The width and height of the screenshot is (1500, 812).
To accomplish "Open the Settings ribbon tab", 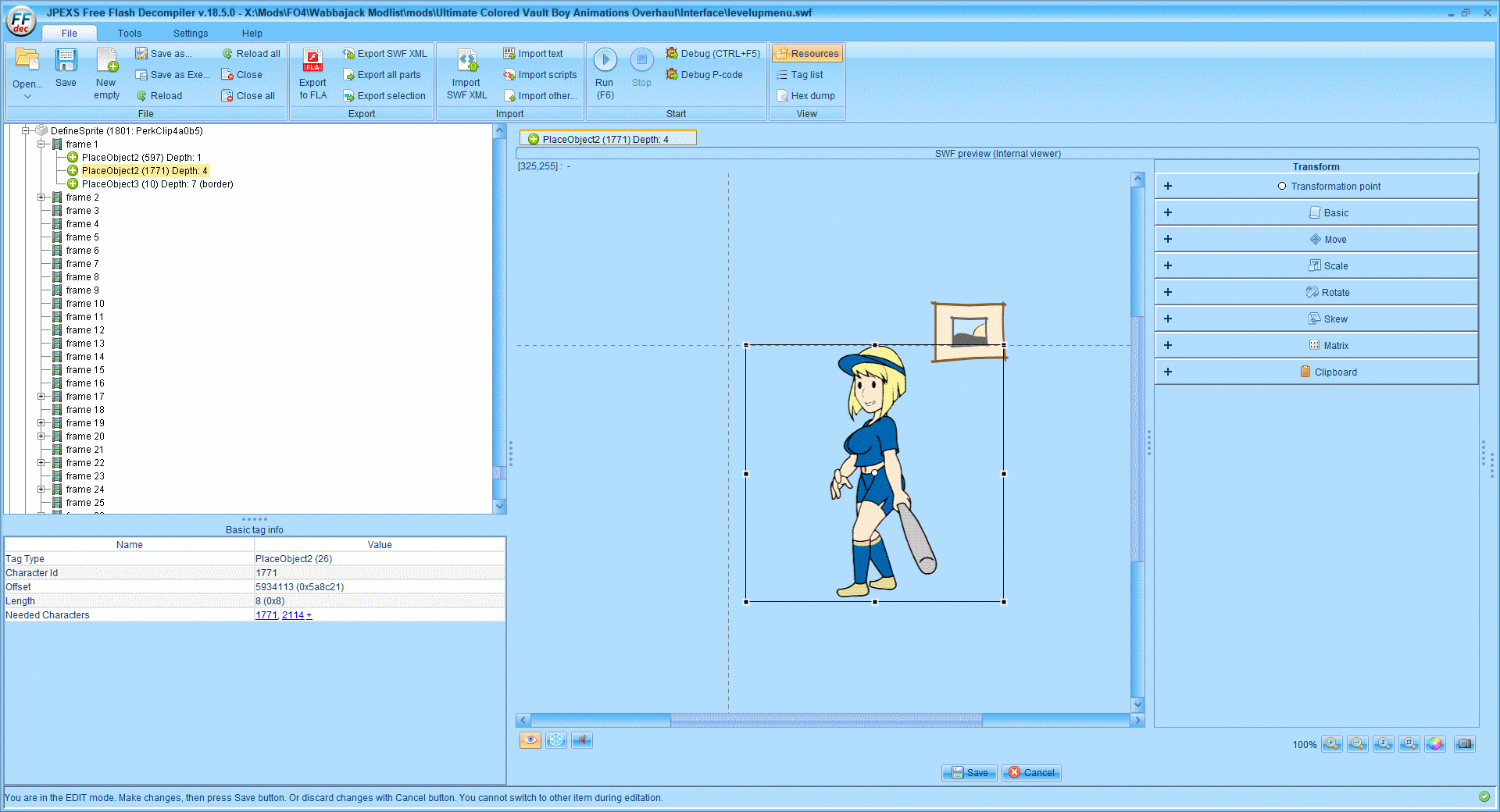I will (191, 34).
